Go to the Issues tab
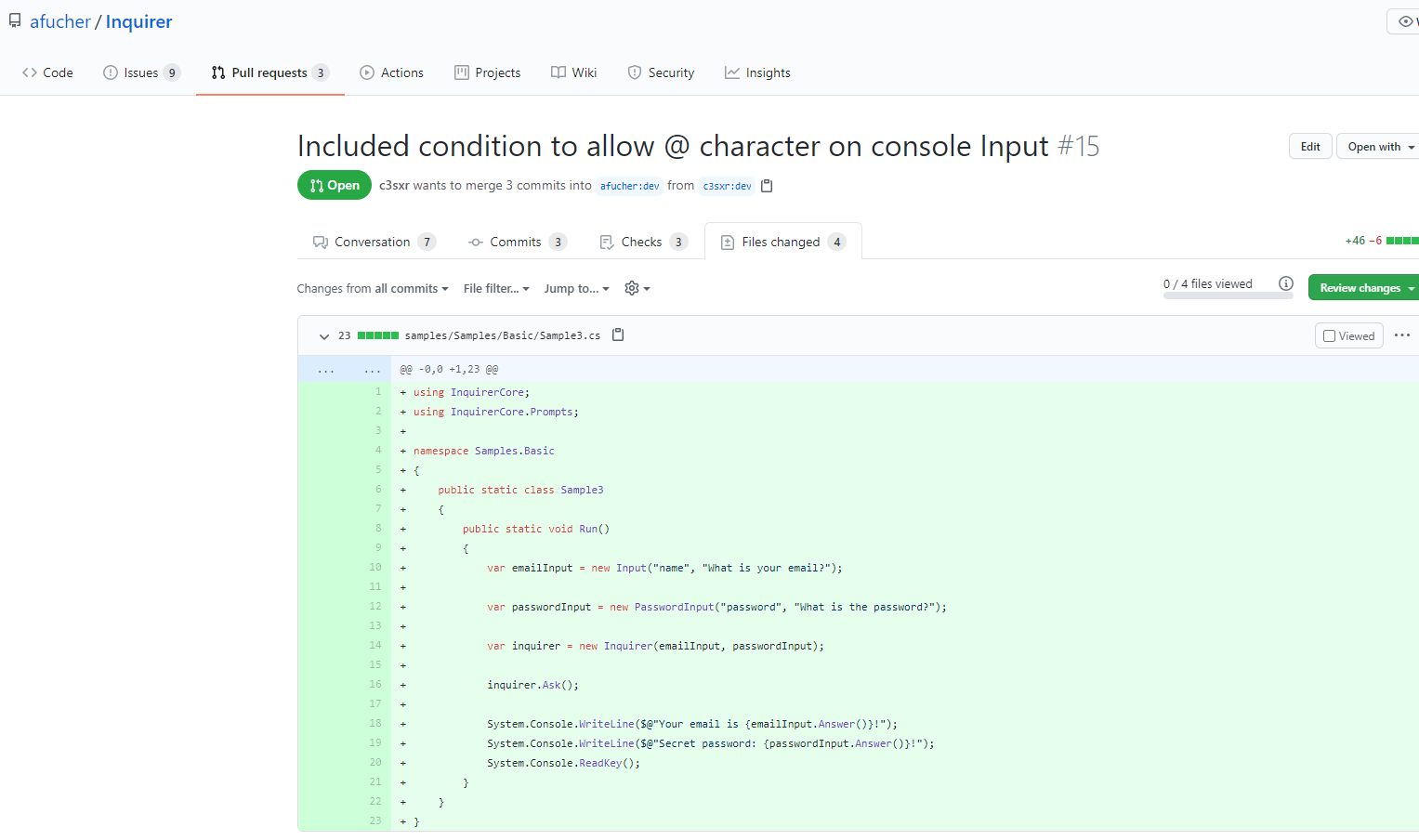The image size is (1419, 840). coord(141,72)
